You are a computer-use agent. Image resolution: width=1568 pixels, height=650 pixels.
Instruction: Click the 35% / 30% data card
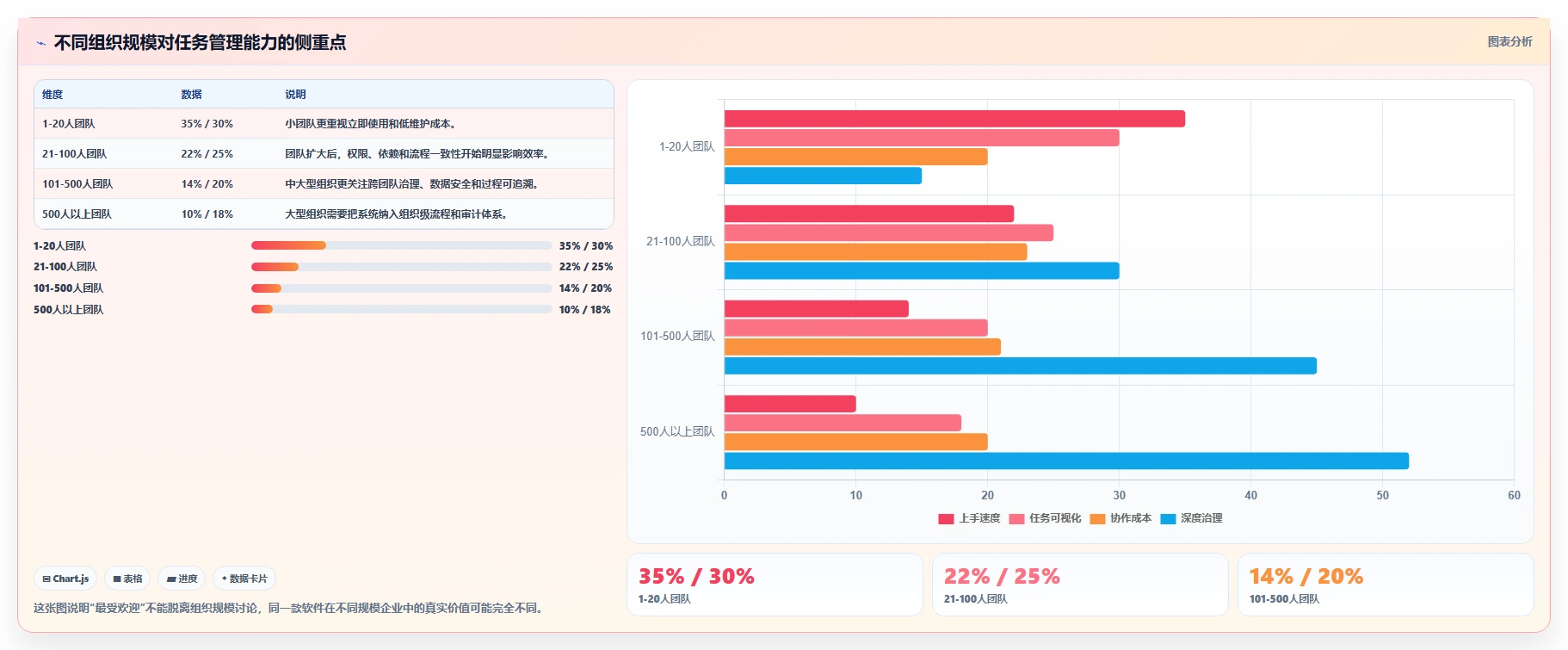click(x=775, y=585)
